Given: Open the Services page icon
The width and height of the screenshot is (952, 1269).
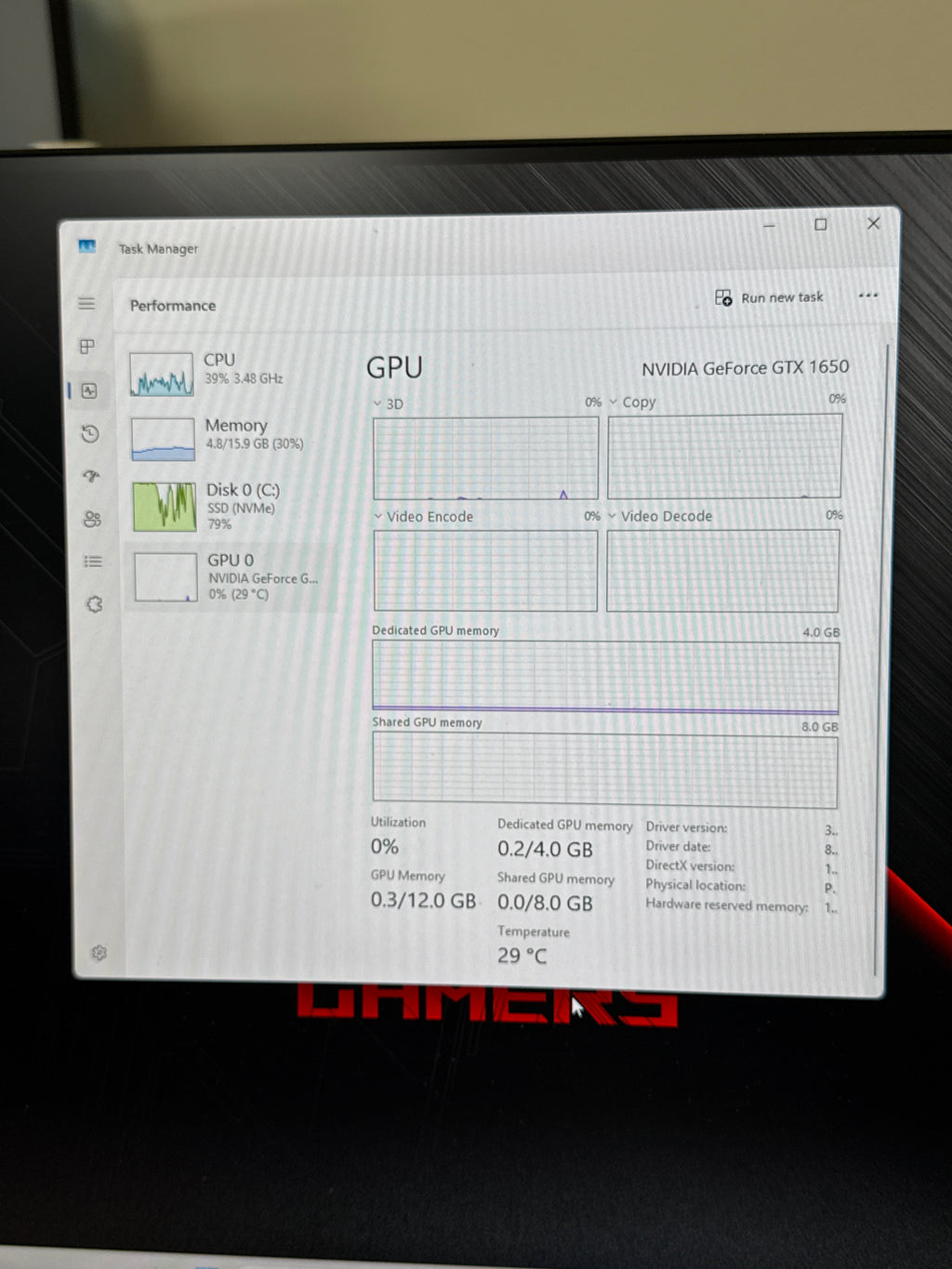Looking at the screenshot, I should (94, 604).
